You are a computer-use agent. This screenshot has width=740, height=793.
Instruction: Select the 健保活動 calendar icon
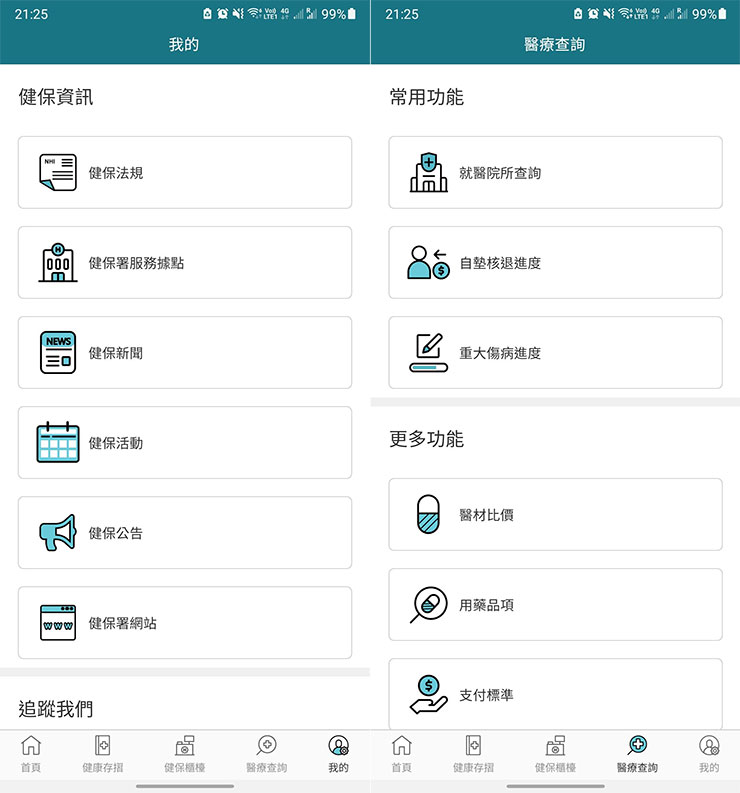pyautogui.click(x=58, y=442)
